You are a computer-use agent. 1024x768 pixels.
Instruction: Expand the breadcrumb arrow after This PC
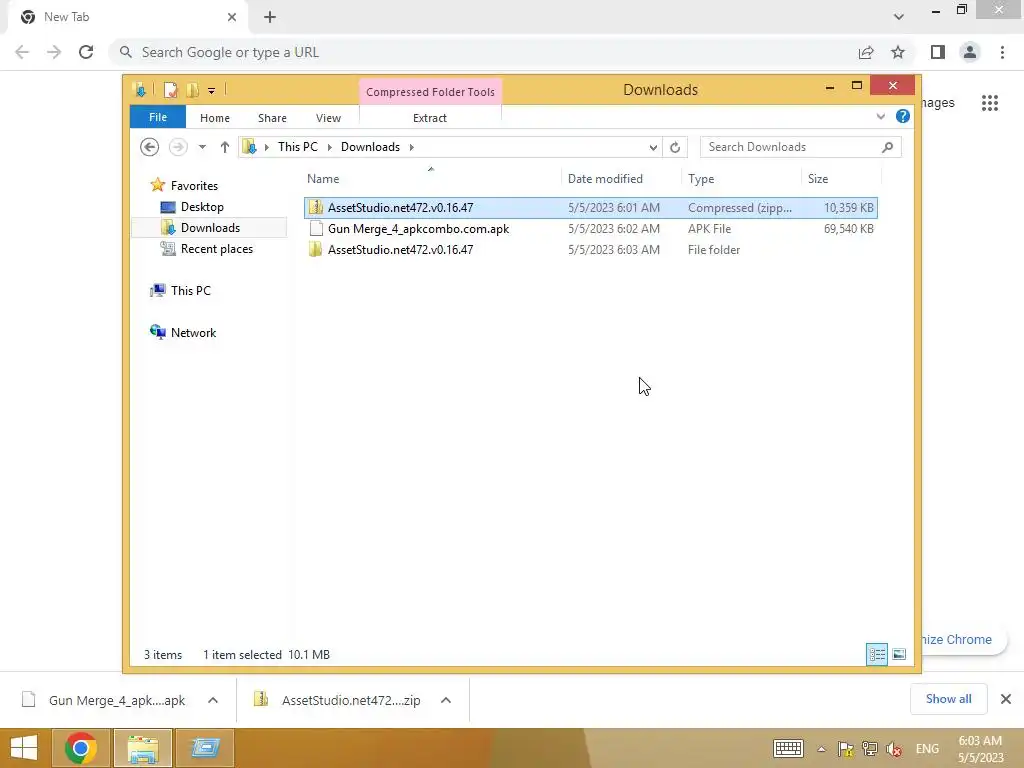coord(329,147)
